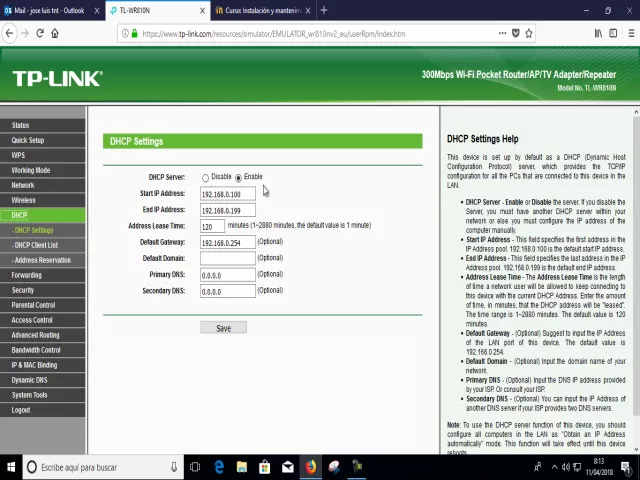This screenshot has width=640, height=480.
Task: Show hidden system tray icons
Action: click(x=554, y=467)
